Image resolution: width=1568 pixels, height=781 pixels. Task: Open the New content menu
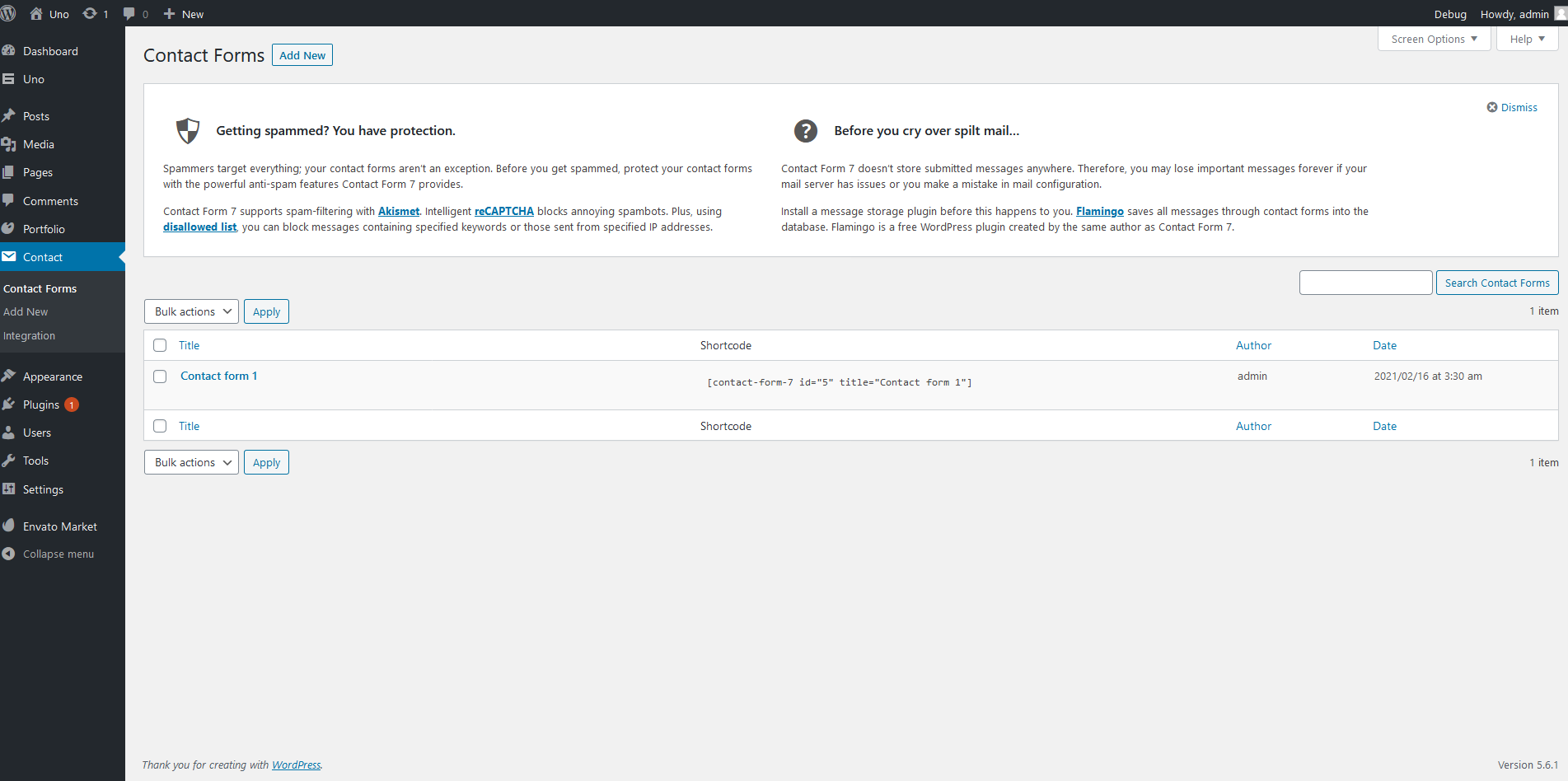tap(183, 14)
